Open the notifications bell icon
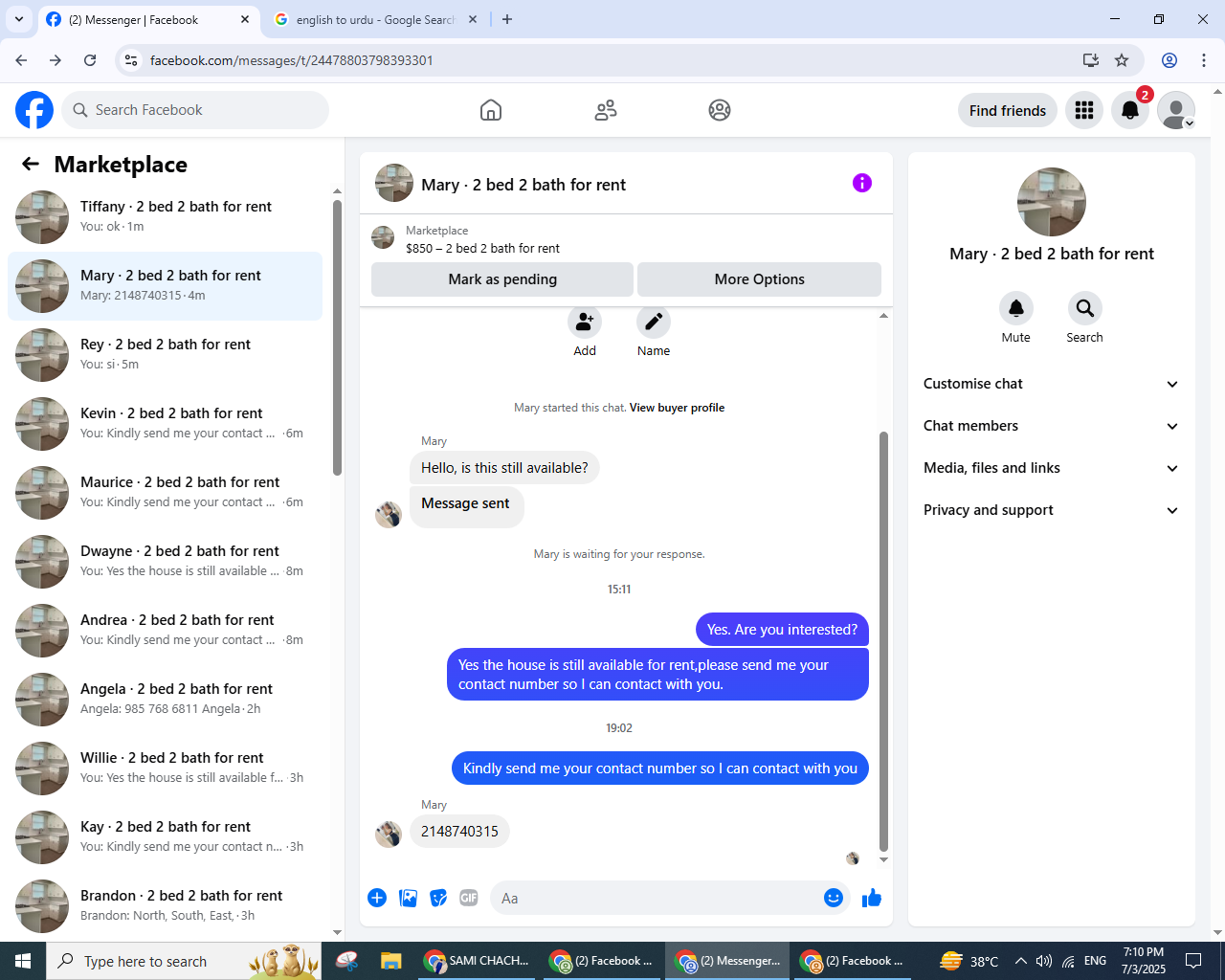The image size is (1225, 980). (1130, 110)
